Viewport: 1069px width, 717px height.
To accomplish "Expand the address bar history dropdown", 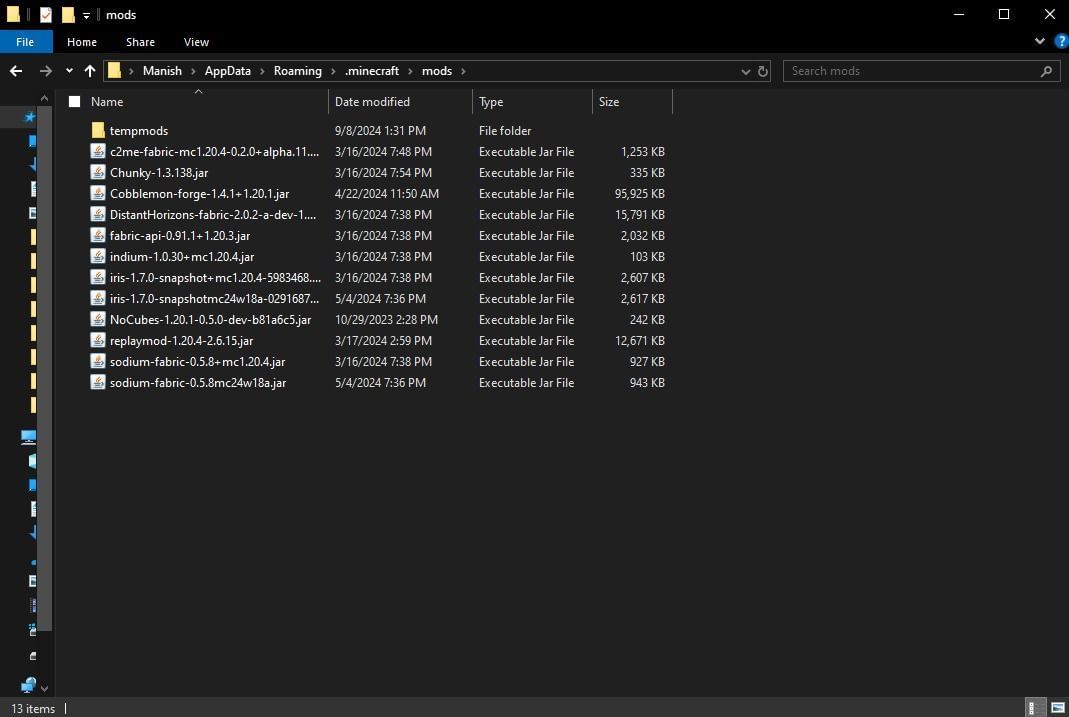I will 746,71.
